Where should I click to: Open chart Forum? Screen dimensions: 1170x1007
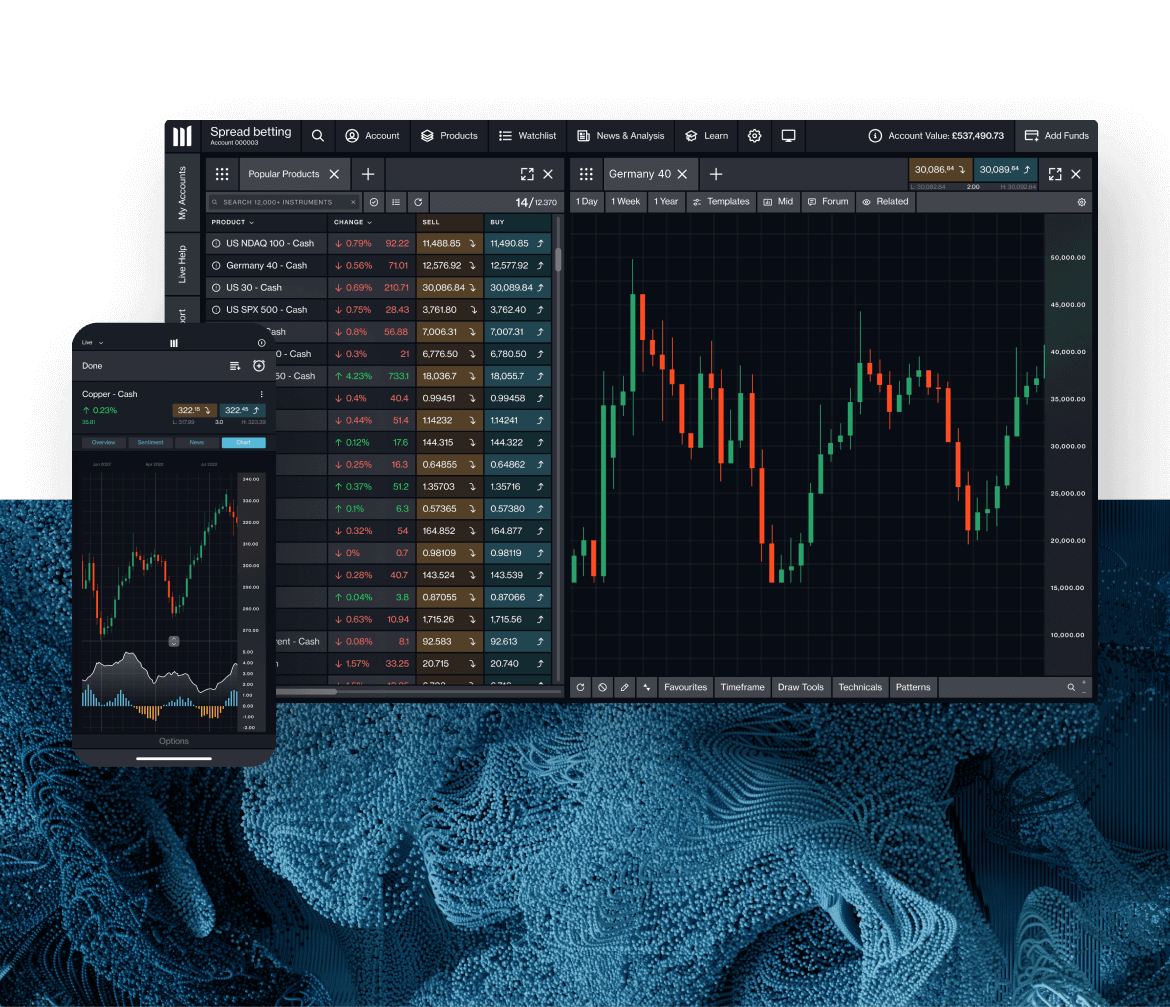[x=828, y=201]
